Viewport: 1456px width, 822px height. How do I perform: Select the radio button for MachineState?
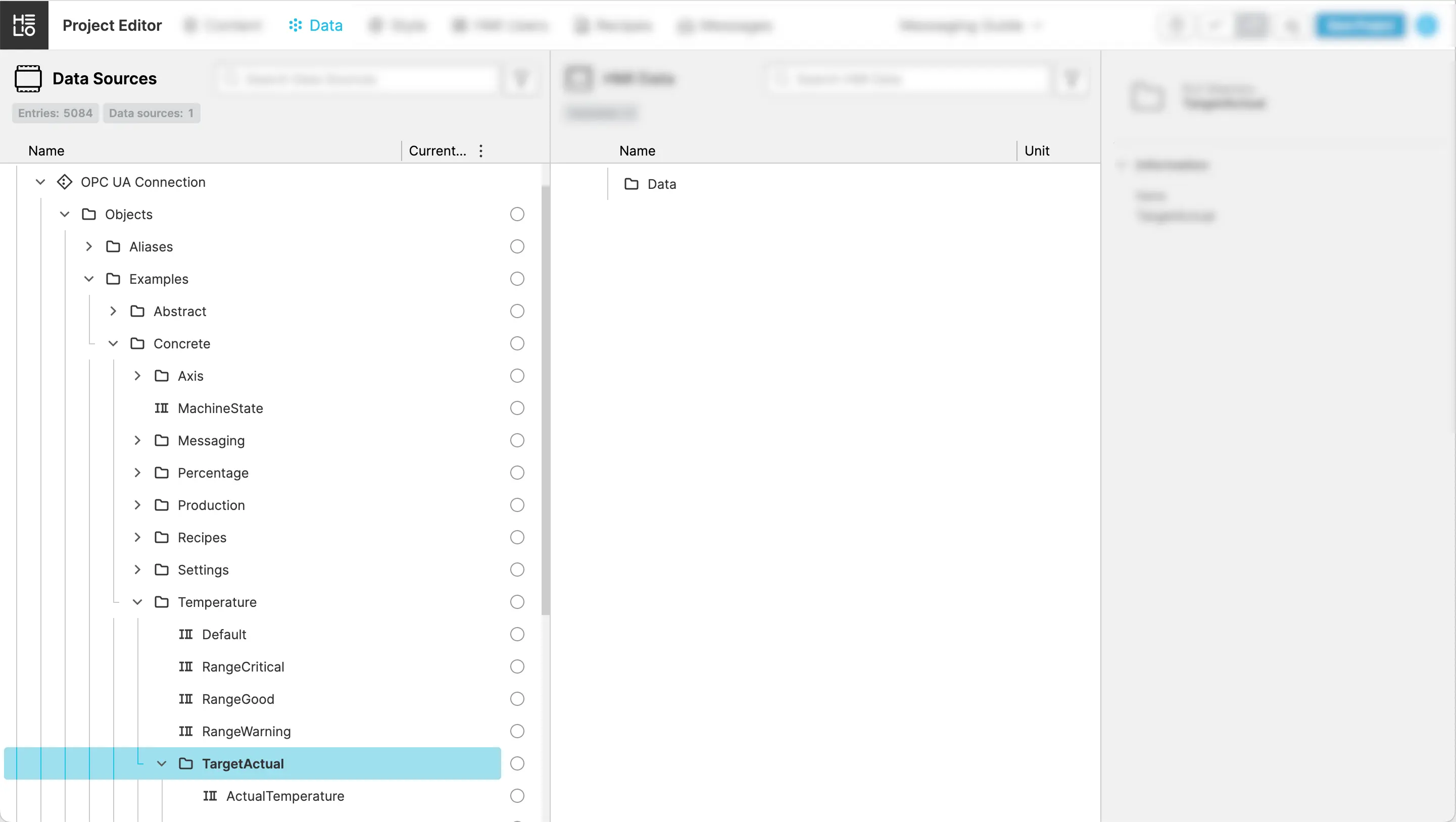(517, 408)
